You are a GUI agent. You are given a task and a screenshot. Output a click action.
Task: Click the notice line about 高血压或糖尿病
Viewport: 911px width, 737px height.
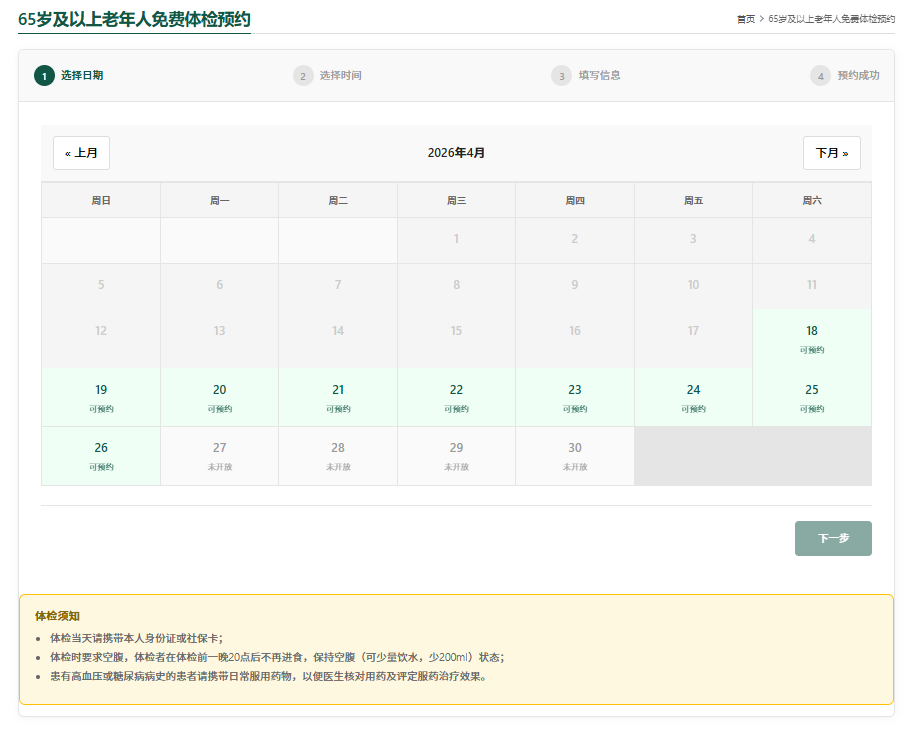click(268, 677)
